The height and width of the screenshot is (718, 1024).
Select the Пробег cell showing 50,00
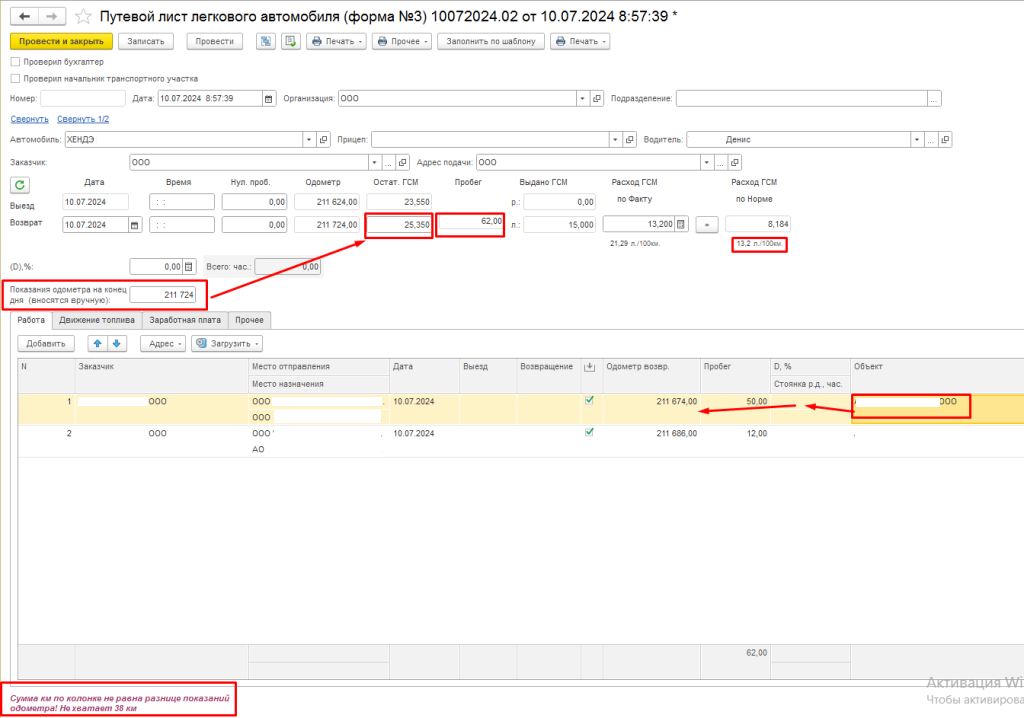click(x=735, y=401)
